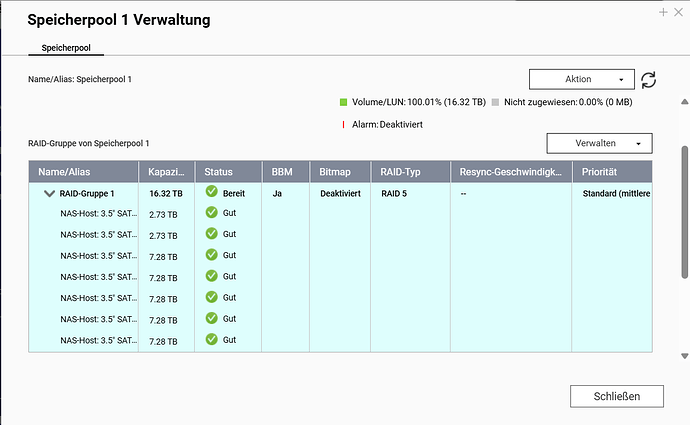This screenshot has height=425, width=690.
Task: Click the Schließen button
Action: click(616, 395)
